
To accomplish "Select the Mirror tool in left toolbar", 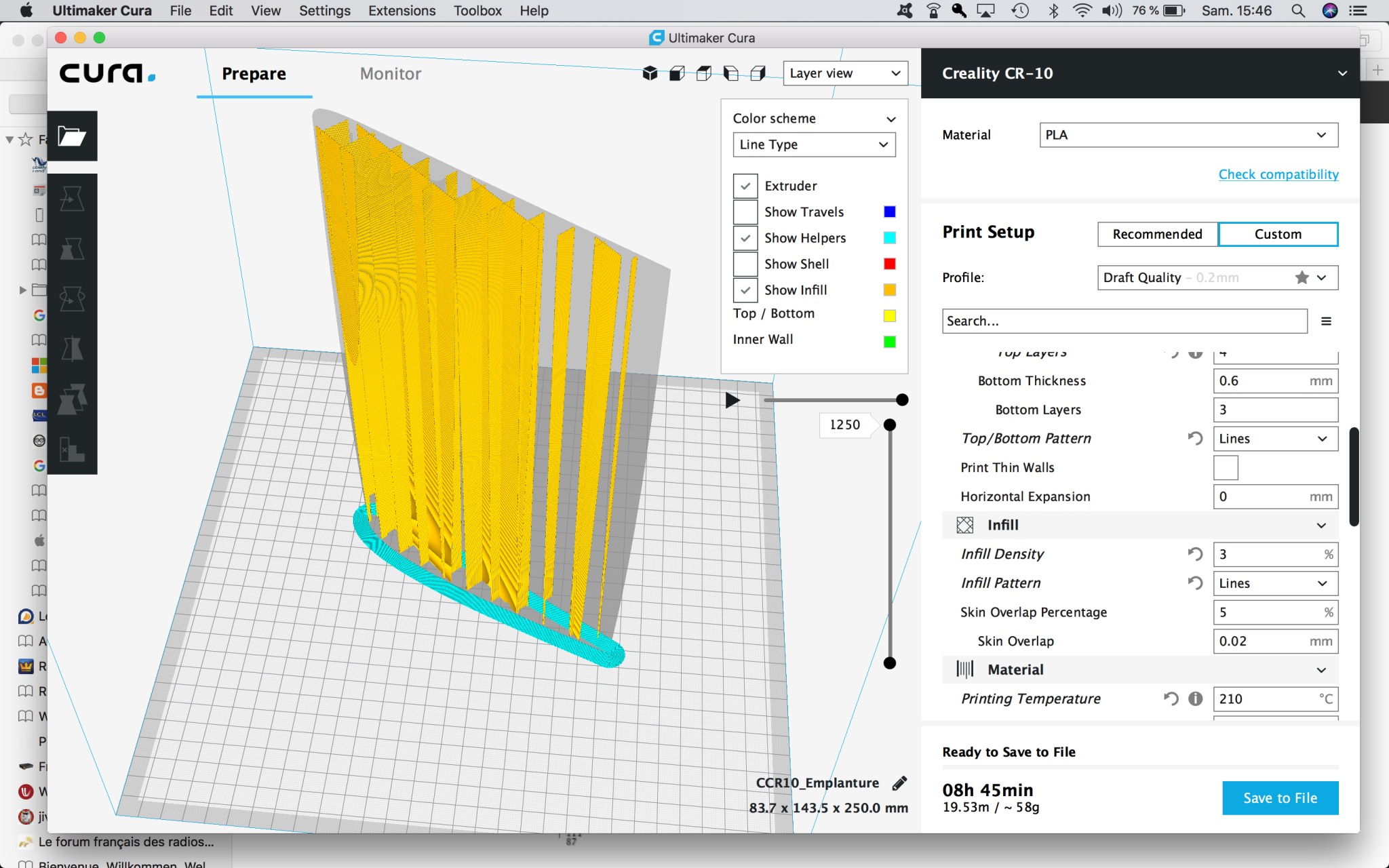I will click(72, 349).
